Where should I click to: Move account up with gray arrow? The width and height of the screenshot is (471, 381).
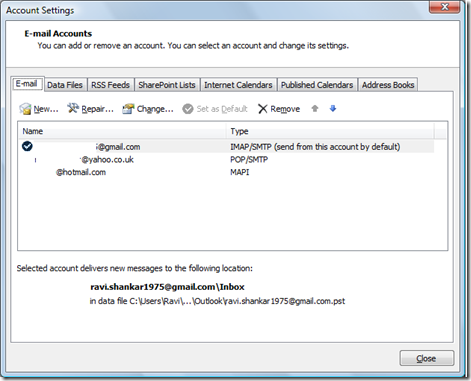315,108
